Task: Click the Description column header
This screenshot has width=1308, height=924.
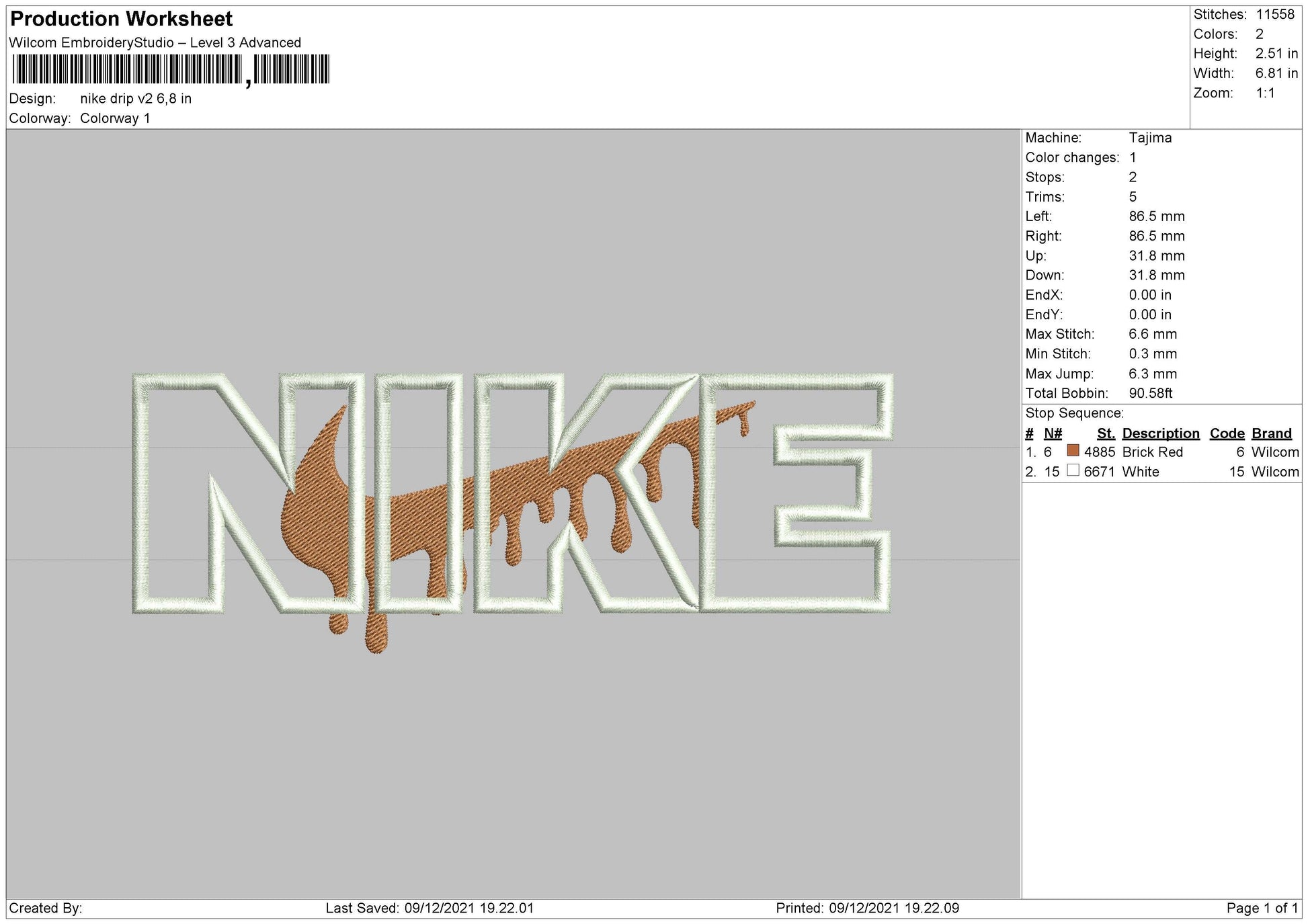Action: (1161, 433)
